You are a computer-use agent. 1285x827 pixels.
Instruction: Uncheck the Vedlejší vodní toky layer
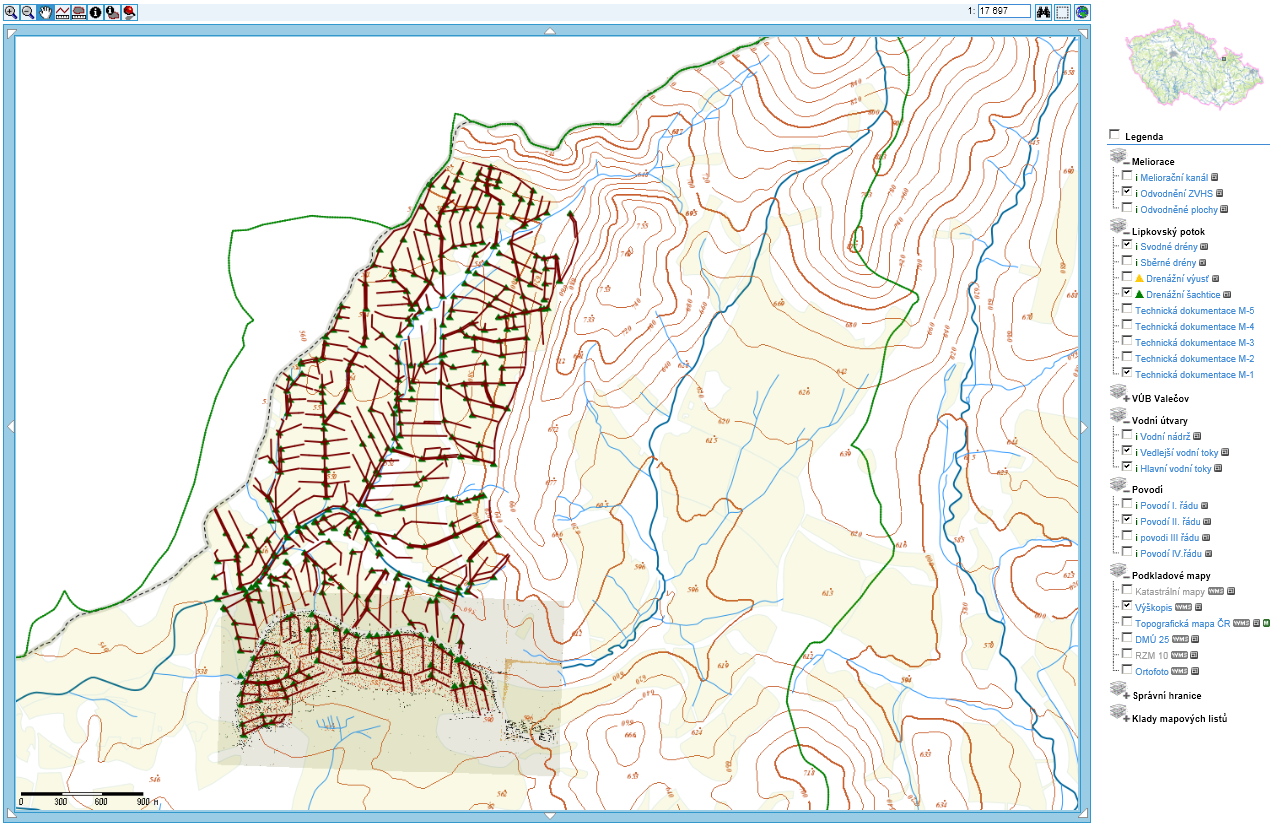point(1127,451)
